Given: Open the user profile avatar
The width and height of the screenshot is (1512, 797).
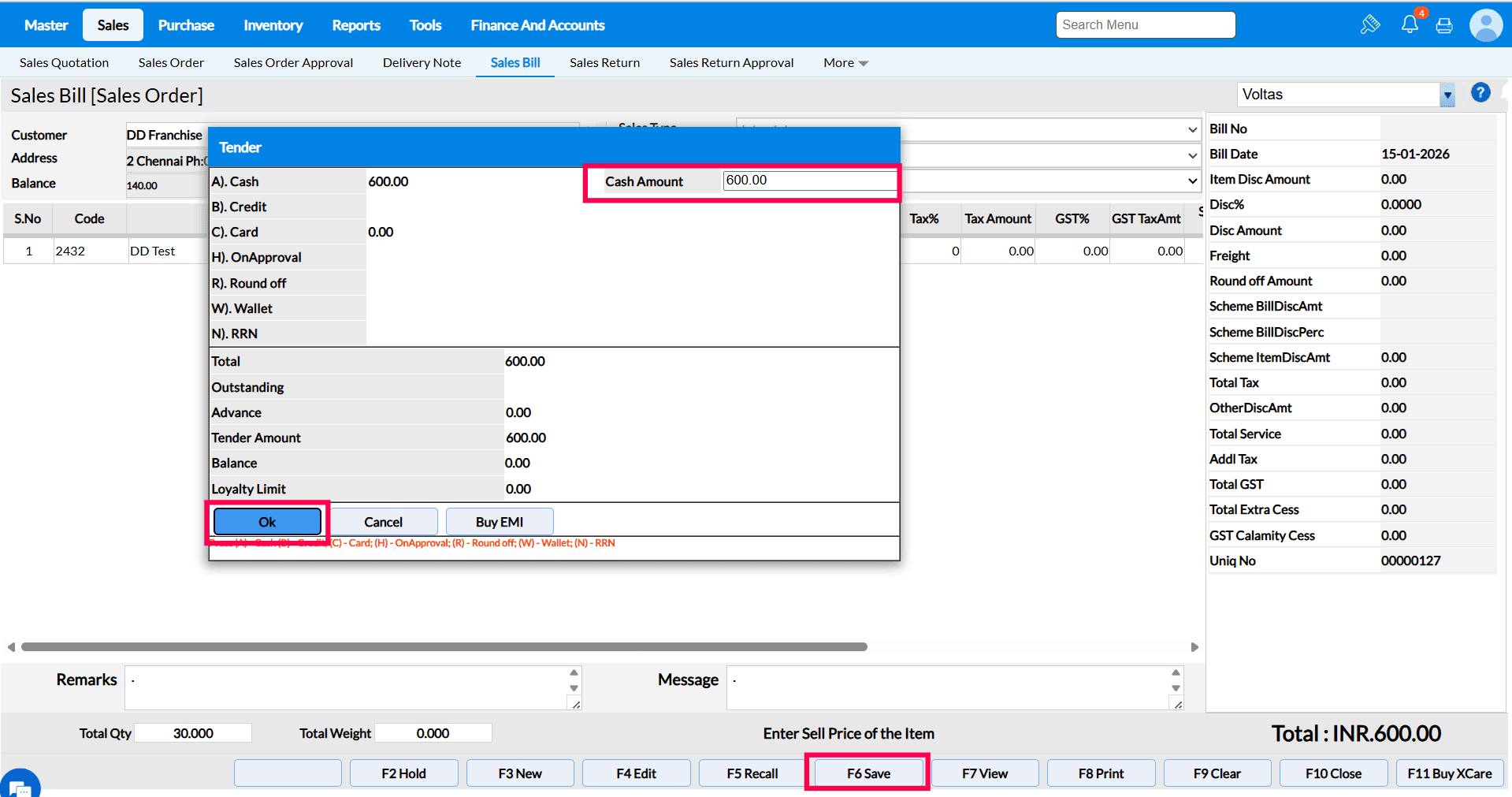Looking at the screenshot, I should pyautogui.click(x=1485, y=25).
